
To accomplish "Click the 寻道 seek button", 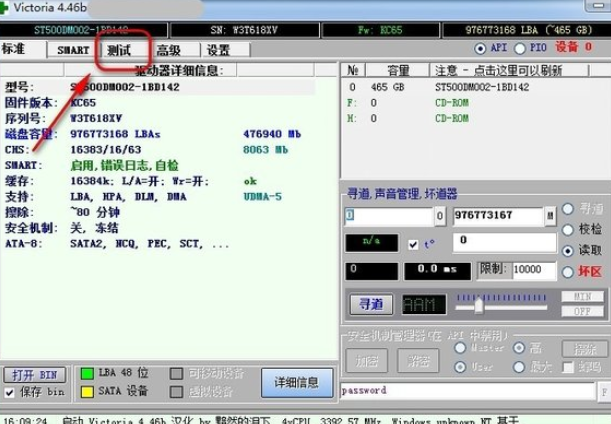I will tap(370, 304).
